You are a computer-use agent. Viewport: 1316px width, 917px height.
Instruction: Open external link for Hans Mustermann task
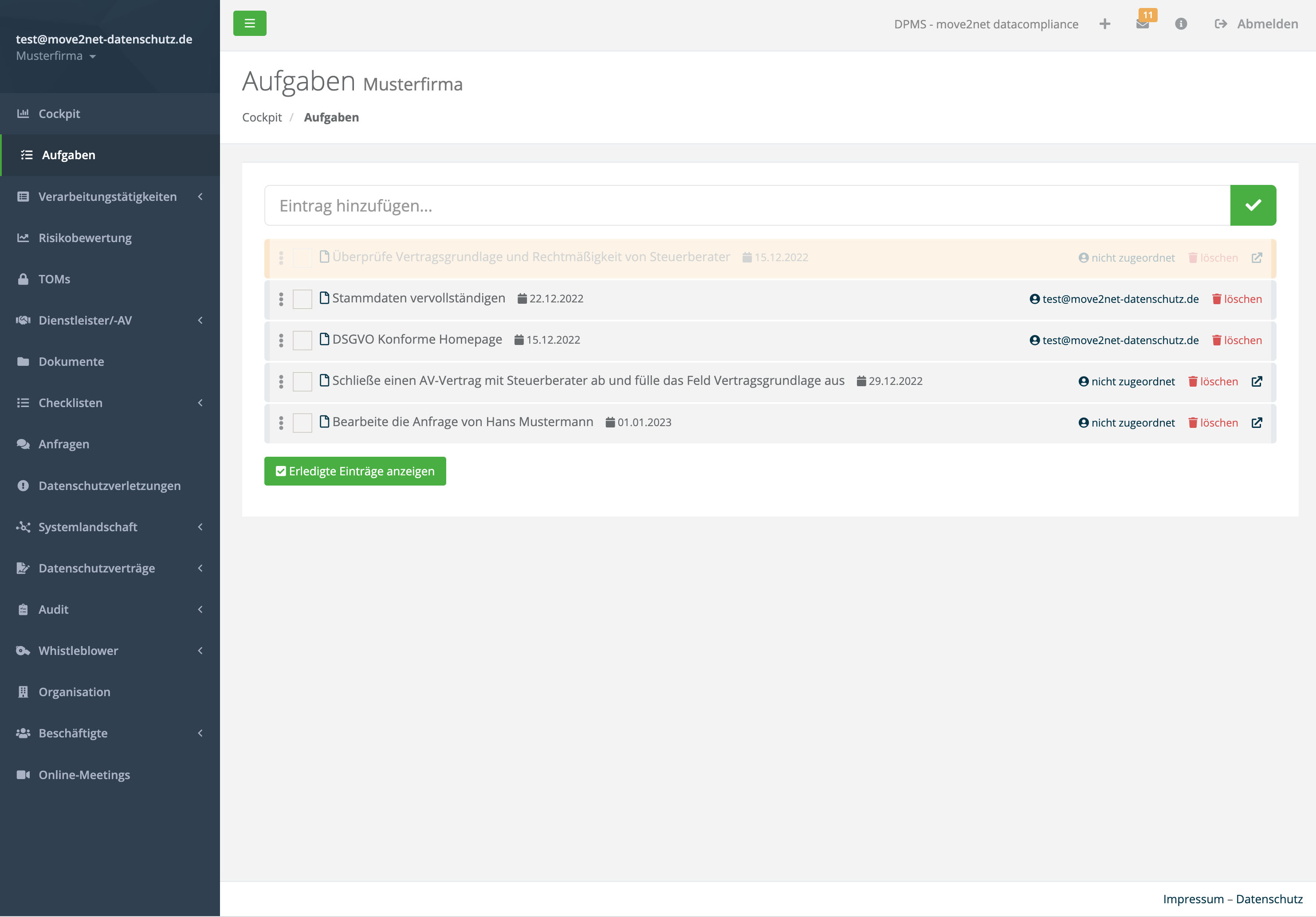point(1257,423)
